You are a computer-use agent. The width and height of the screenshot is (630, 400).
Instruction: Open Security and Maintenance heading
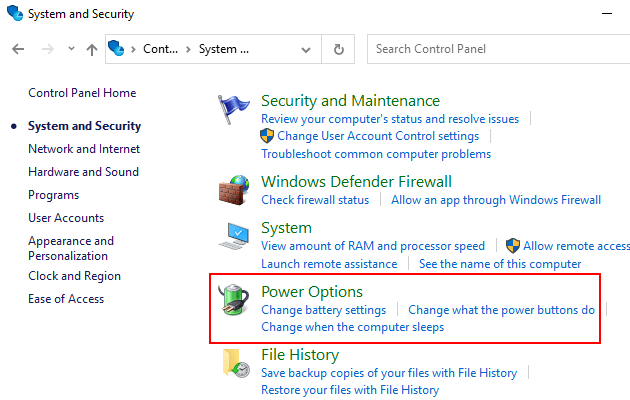[x=350, y=101]
